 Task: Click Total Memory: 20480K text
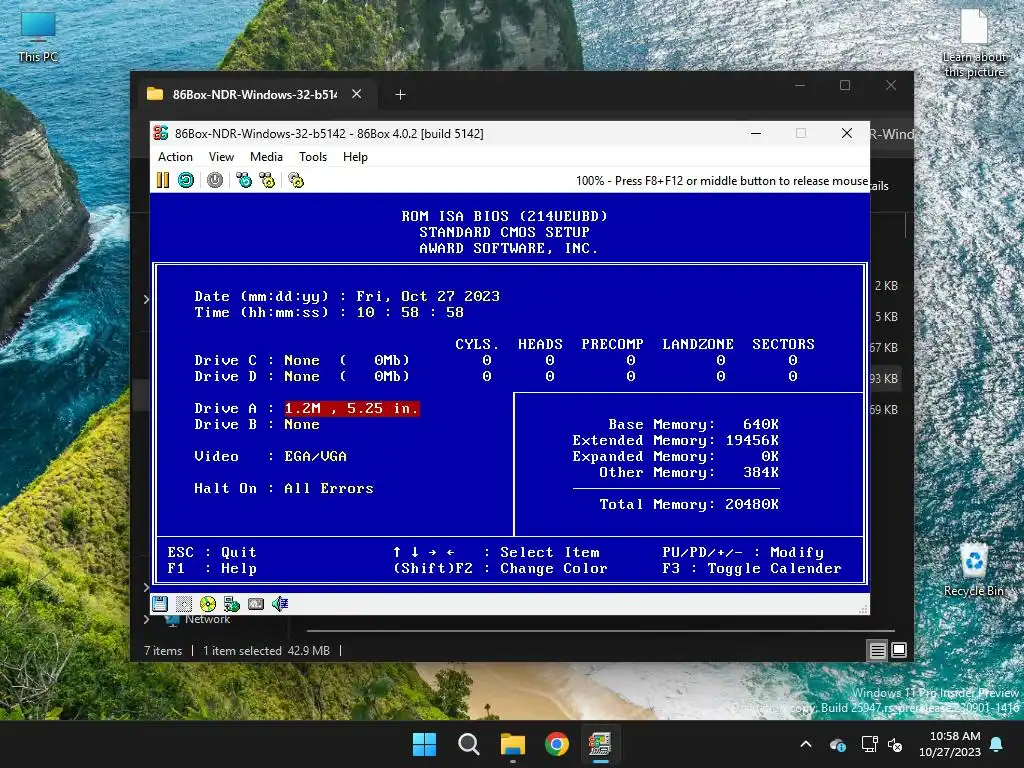pyautogui.click(x=689, y=504)
